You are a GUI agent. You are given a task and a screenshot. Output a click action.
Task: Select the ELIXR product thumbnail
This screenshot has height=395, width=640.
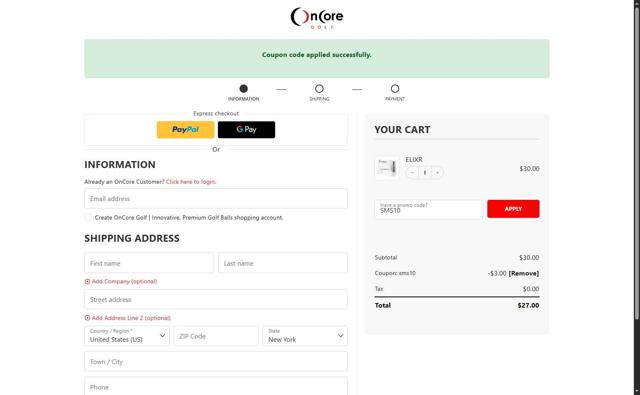[x=387, y=168]
